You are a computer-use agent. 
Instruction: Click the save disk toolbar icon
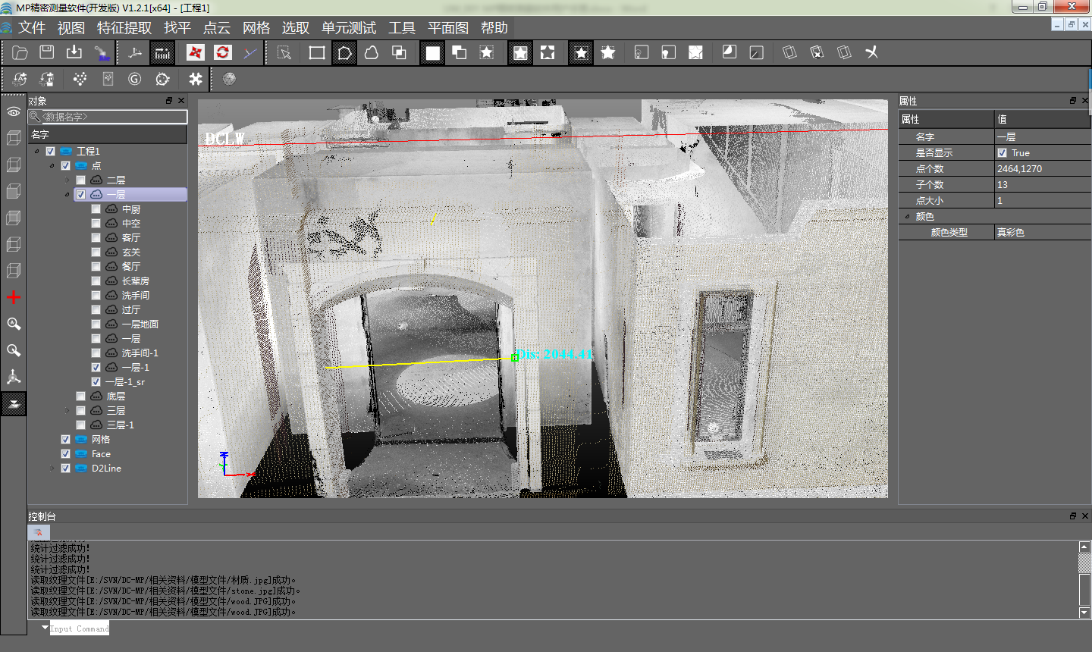(47, 52)
